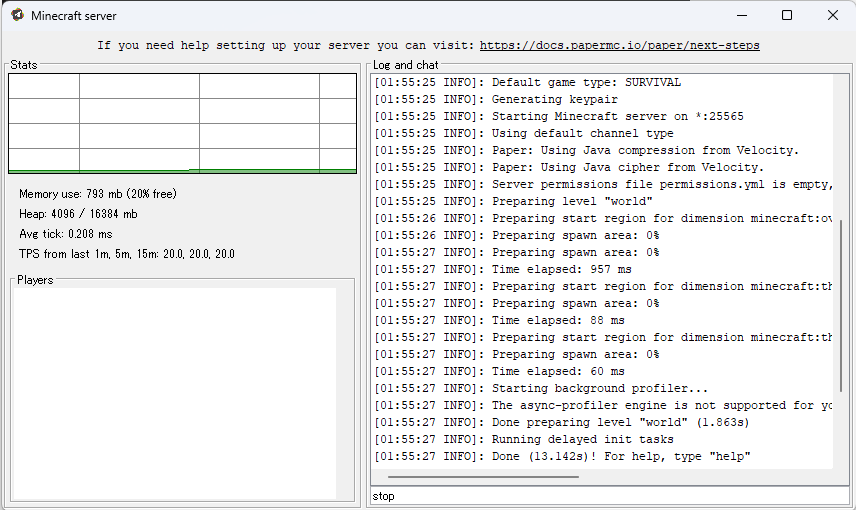Image resolution: width=856 pixels, height=510 pixels.
Task: Click log line "Using Java cipher from Velocity"
Action: [569, 167]
